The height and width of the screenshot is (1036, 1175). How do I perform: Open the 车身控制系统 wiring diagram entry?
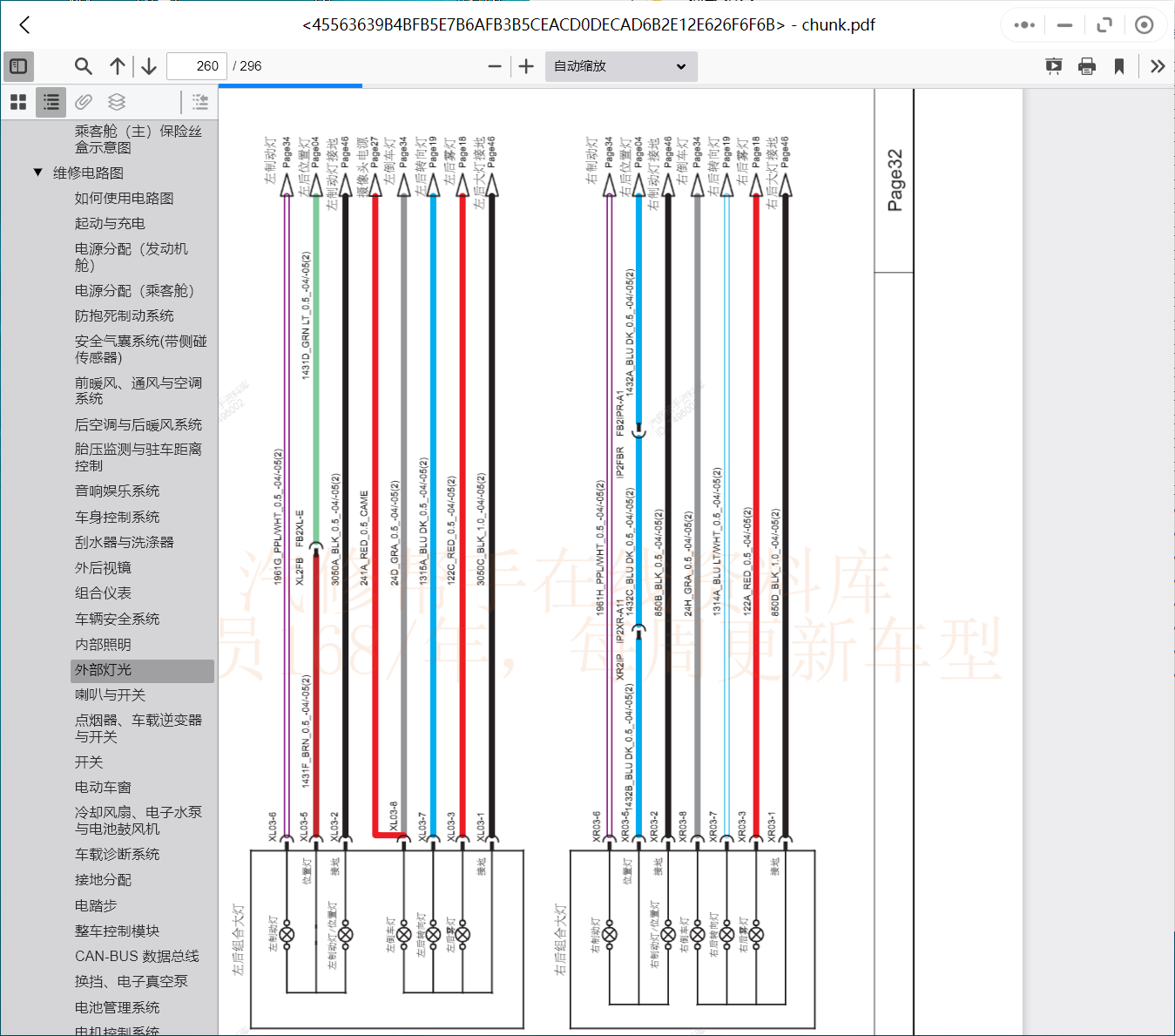coord(118,516)
